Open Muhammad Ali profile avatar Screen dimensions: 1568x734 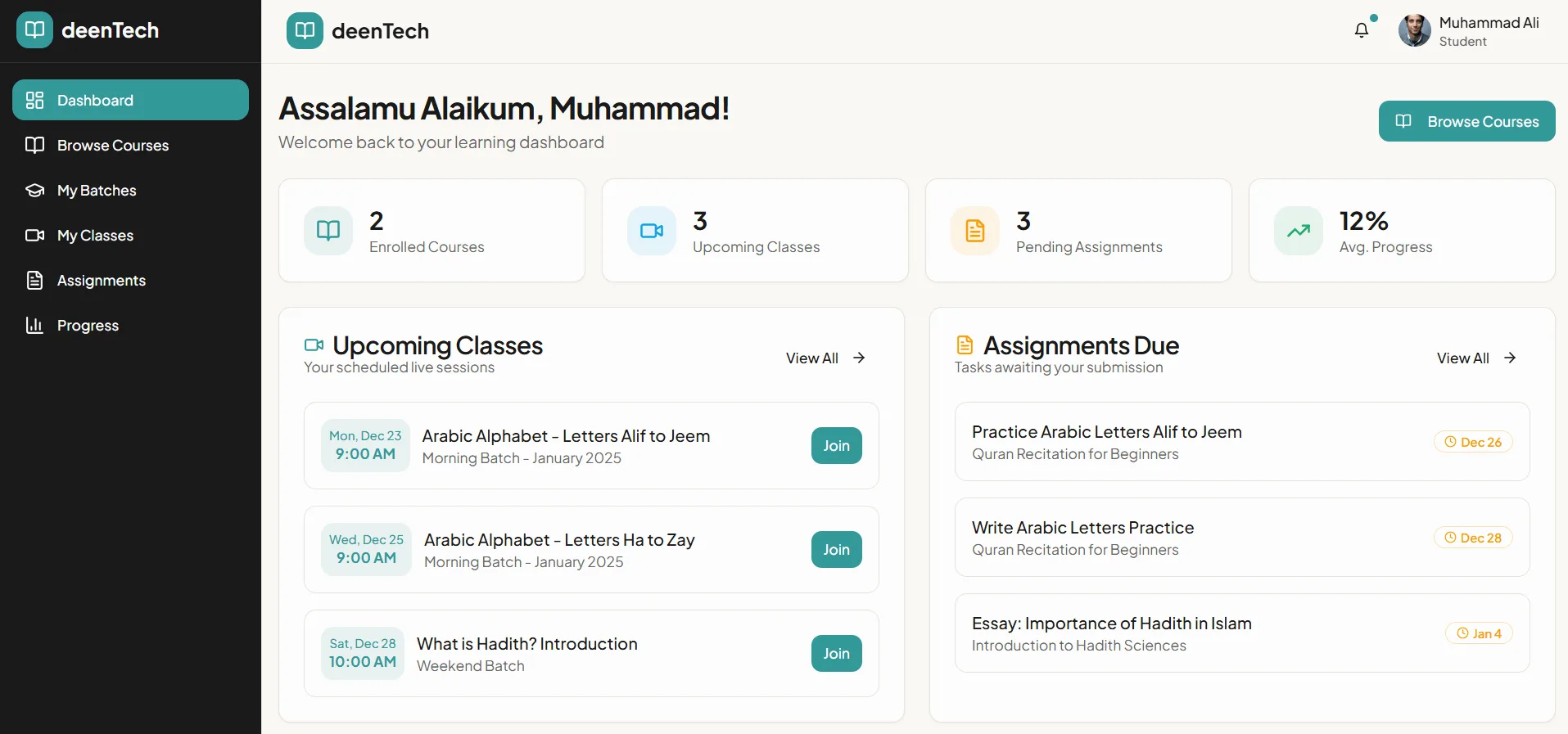1414,31
